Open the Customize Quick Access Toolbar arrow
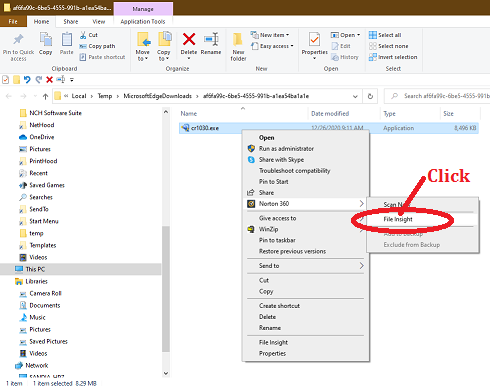 (72, 80)
